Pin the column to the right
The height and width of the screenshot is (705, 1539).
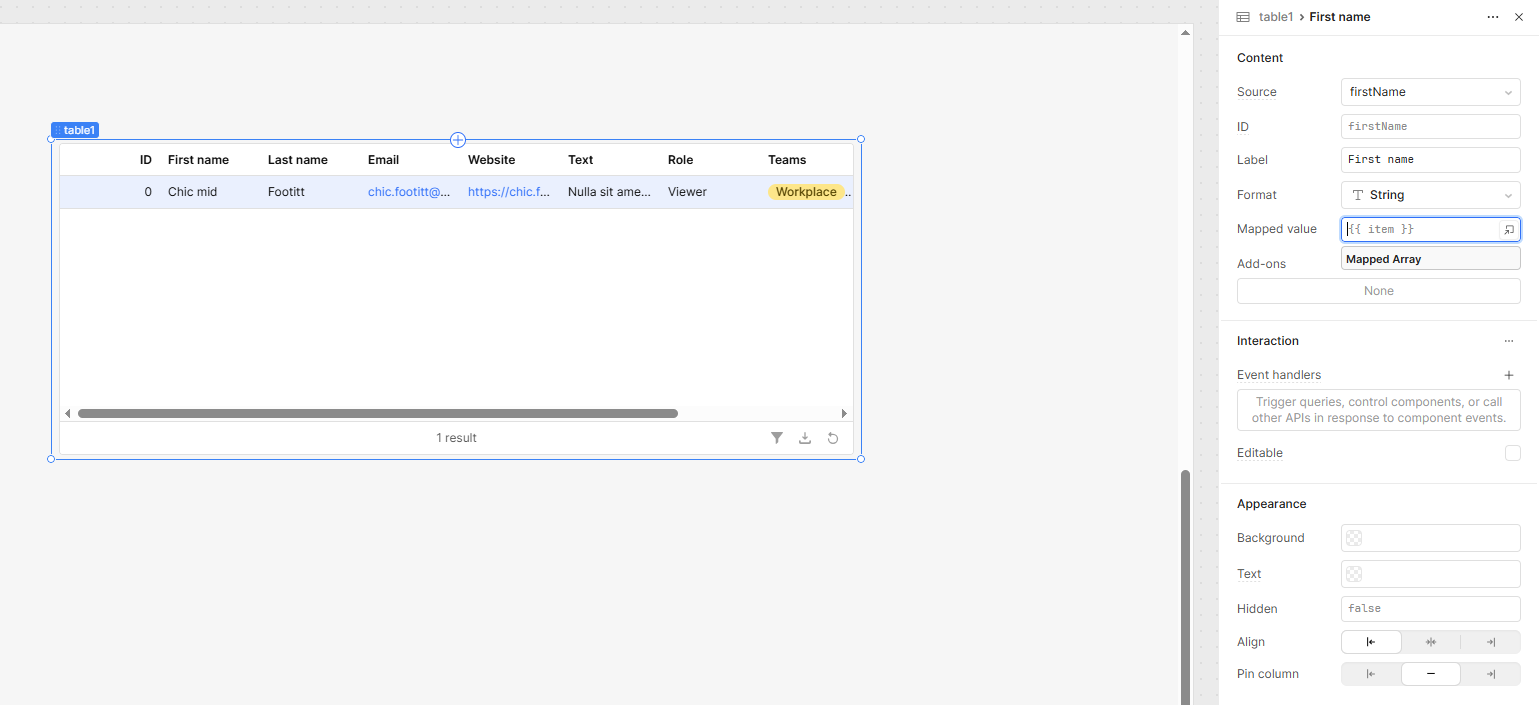[x=1491, y=674]
